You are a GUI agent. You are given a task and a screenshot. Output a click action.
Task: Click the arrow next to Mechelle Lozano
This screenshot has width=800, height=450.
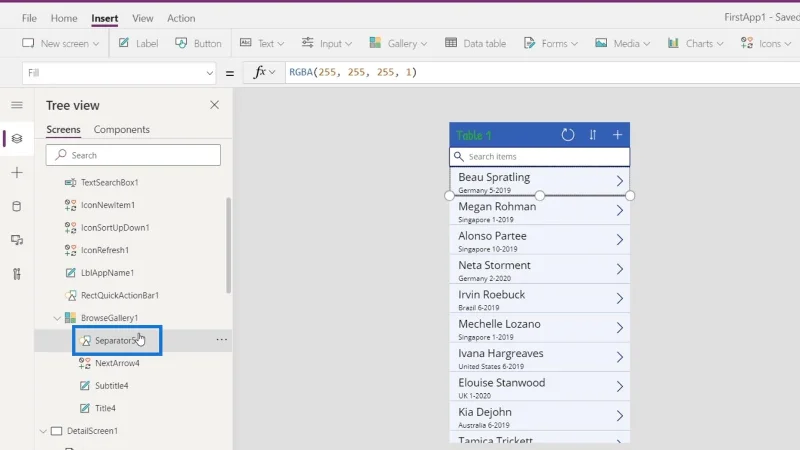[619, 328]
